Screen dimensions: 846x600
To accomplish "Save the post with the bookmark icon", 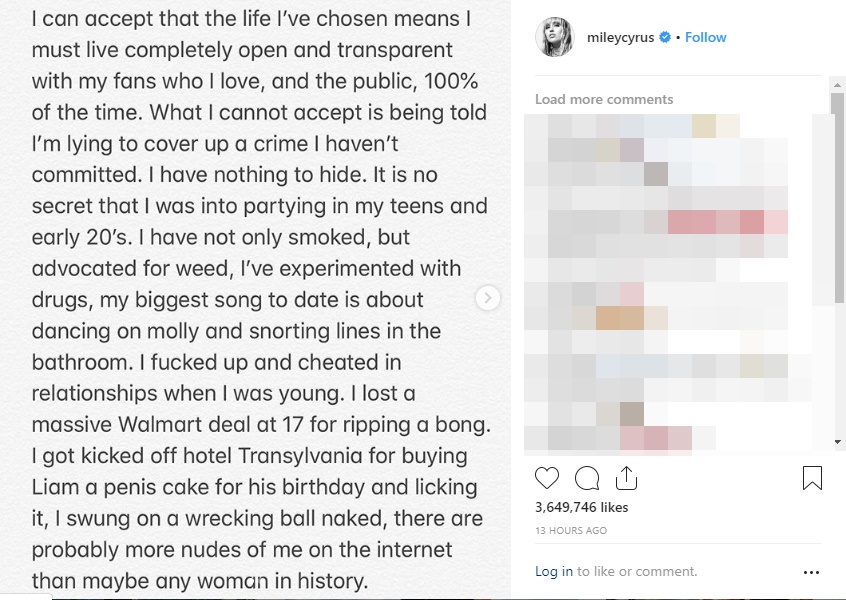I will click(x=812, y=478).
